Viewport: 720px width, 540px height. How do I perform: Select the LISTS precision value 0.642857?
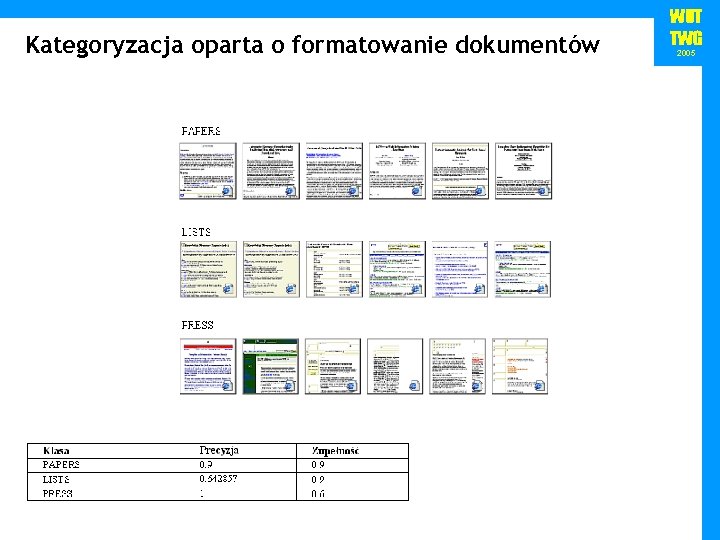coord(218,478)
